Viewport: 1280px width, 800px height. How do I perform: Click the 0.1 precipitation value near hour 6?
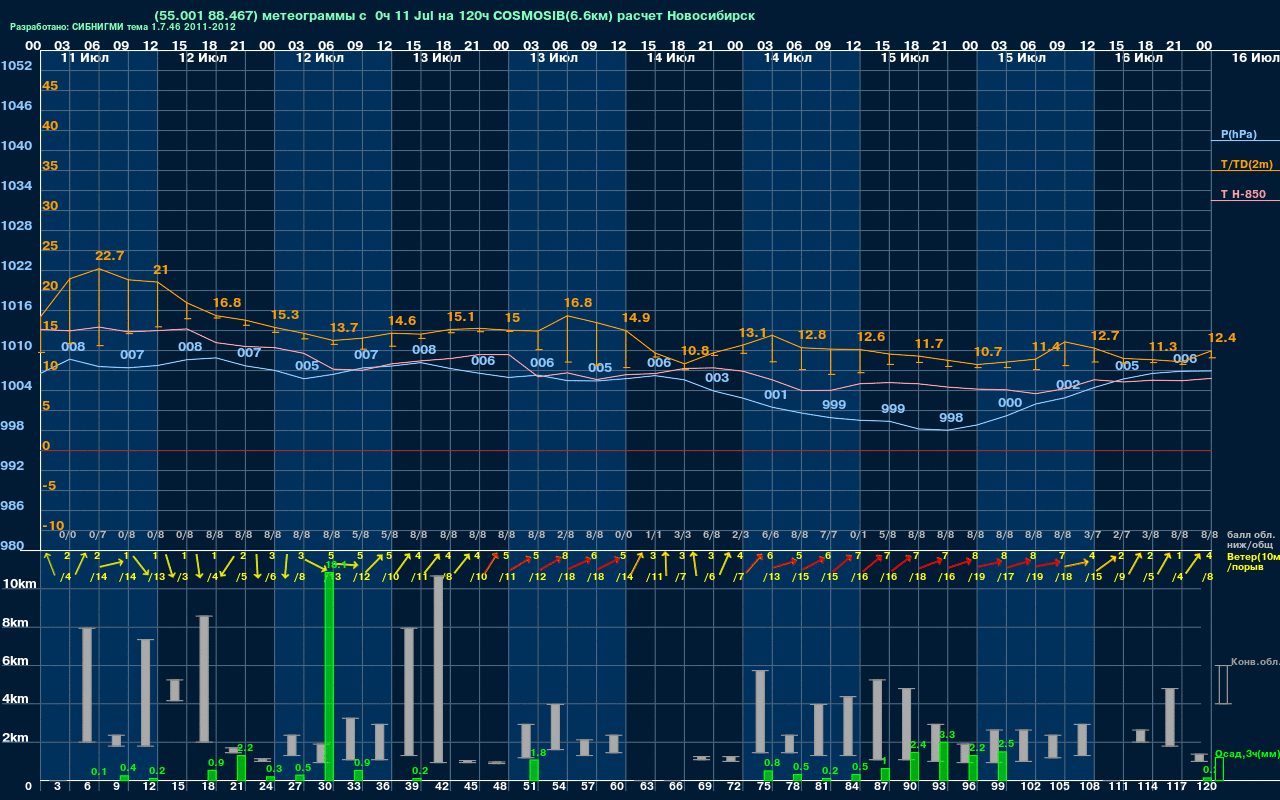coord(99,772)
